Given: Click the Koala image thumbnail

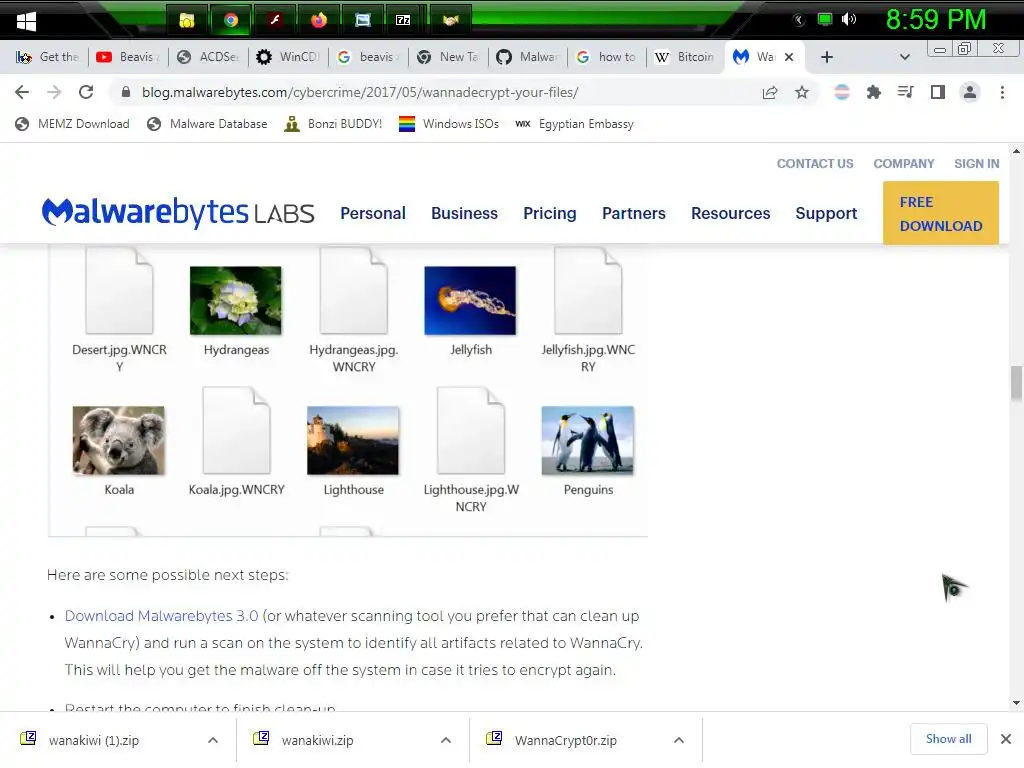Looking at the screenshot, I should click(x=119, y=440).
